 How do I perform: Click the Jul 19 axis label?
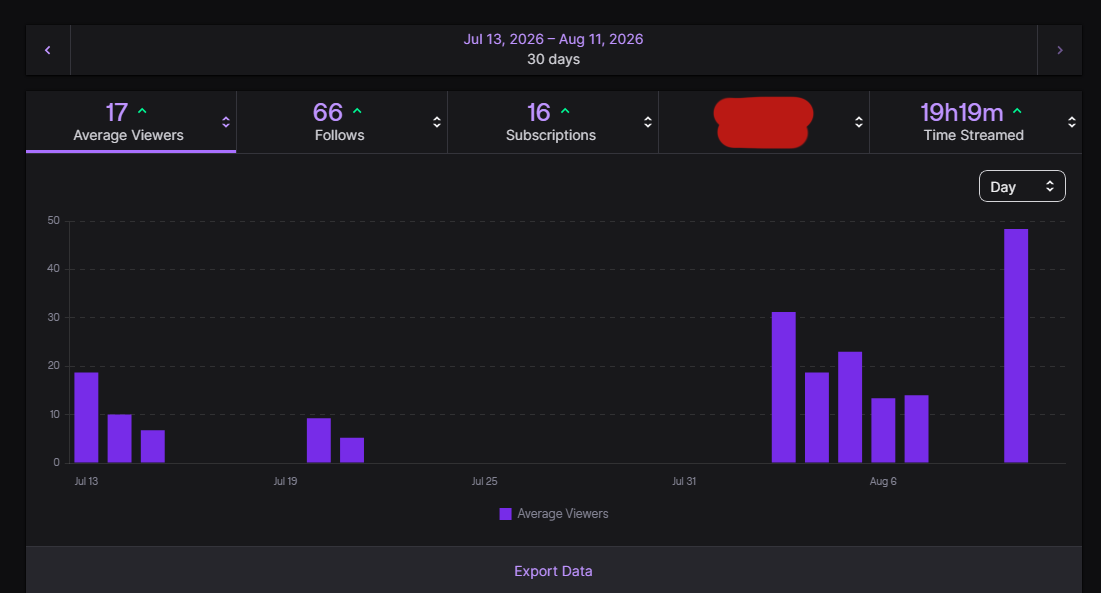pyautogui.click(x=285, y=481)
